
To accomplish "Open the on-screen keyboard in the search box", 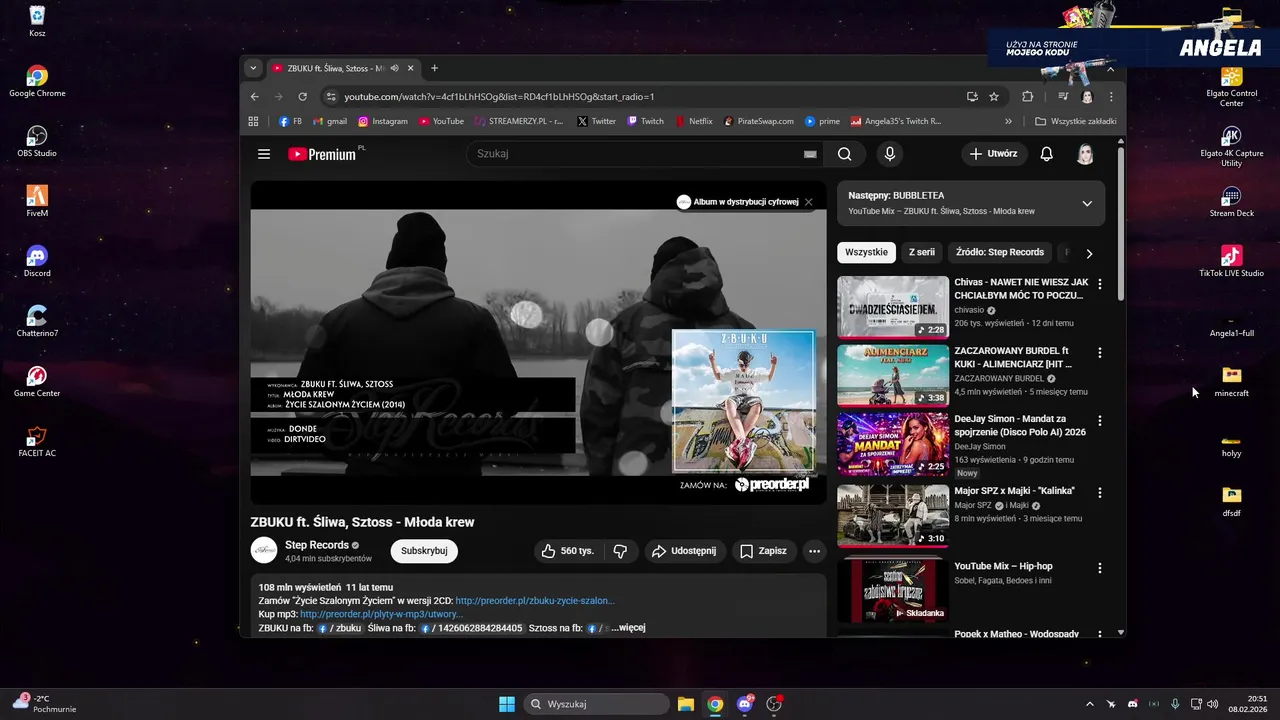I will click(x=810, y=154).
